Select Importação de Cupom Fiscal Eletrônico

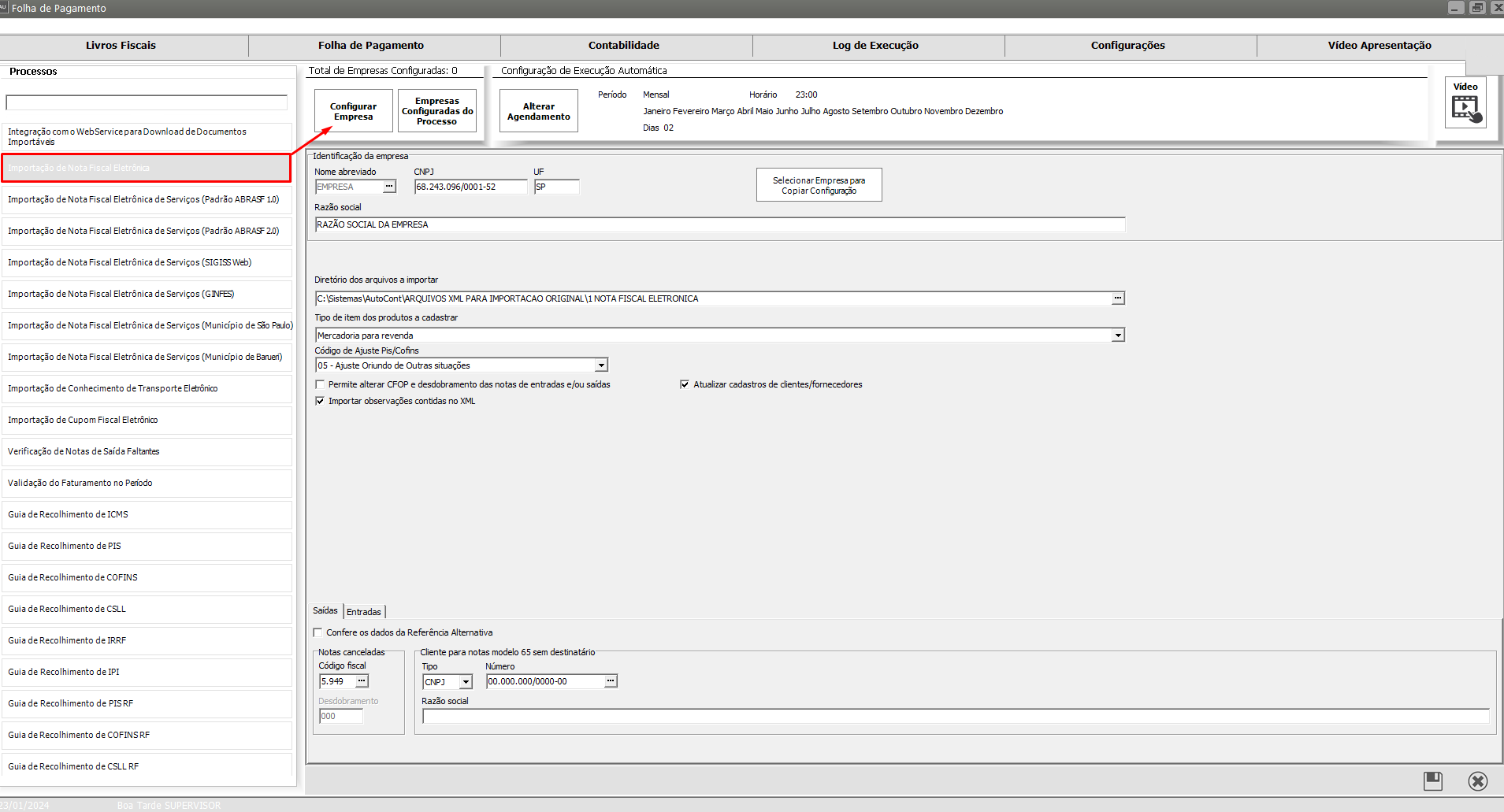147,421
